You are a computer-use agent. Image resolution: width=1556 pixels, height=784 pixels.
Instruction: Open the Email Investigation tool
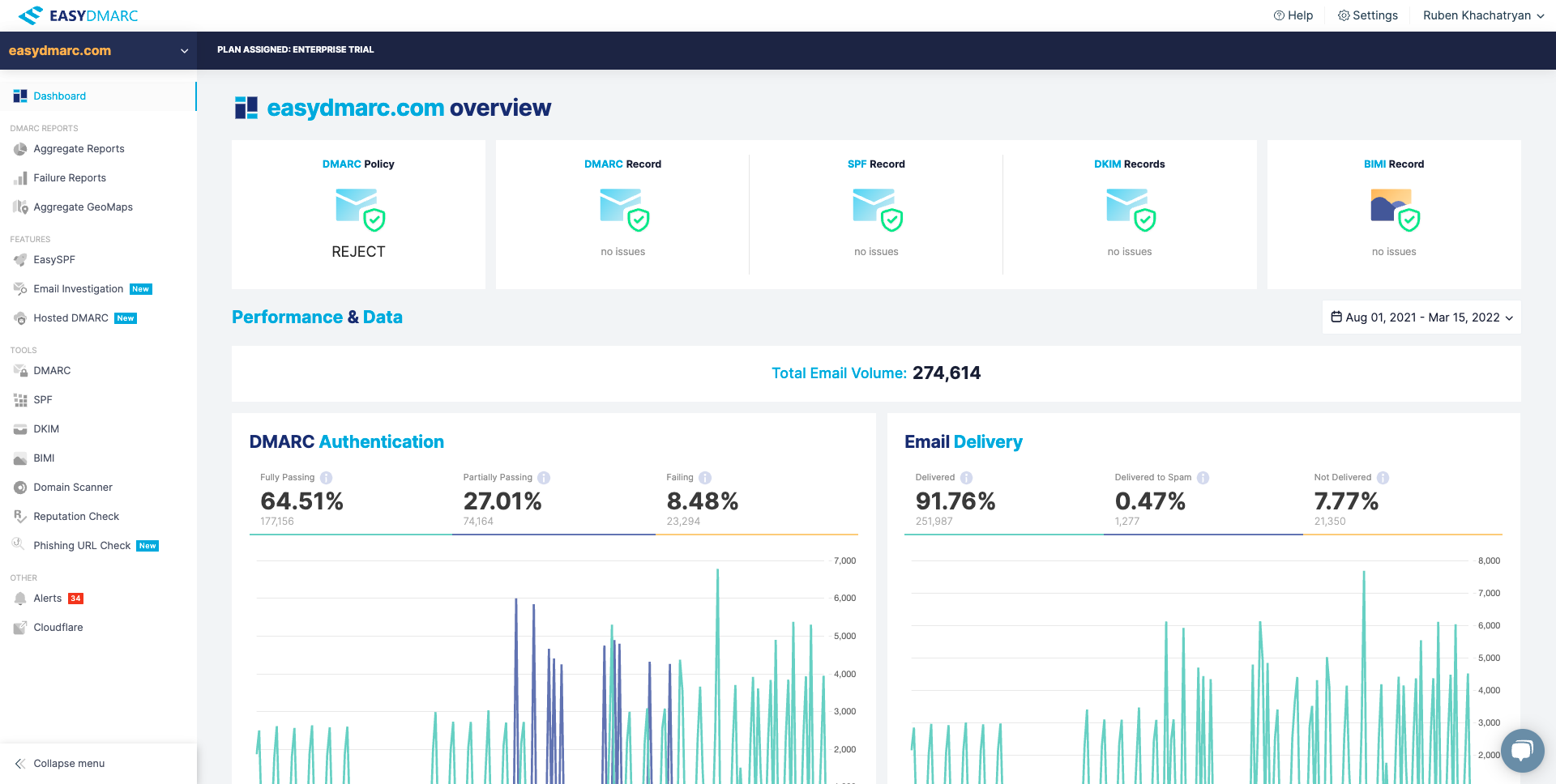(x=78, y=288)
